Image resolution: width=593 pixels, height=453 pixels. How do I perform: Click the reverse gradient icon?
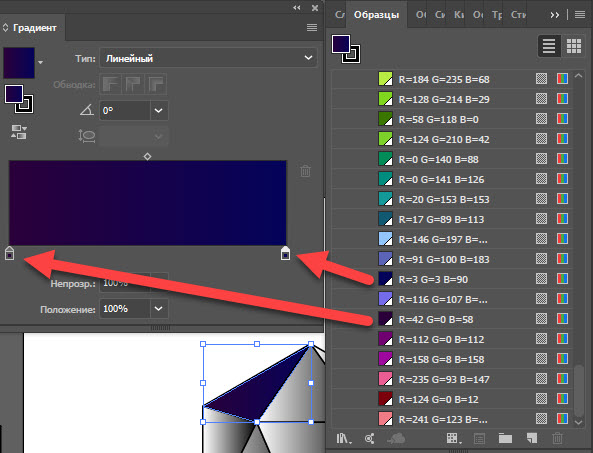coord(19,132)
